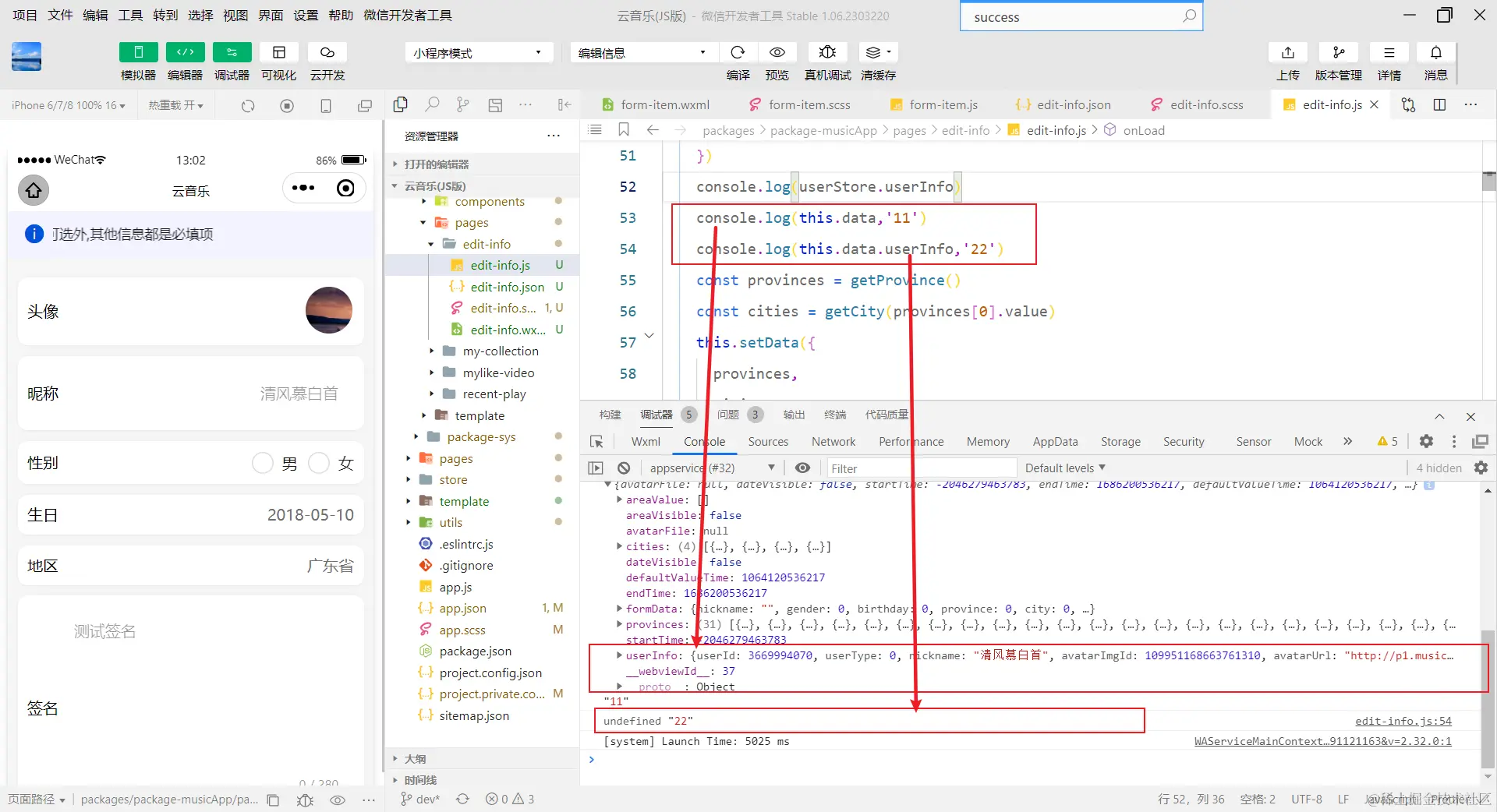Collapse the debugger panel chevron
1497x812 pixels.
1439,416
